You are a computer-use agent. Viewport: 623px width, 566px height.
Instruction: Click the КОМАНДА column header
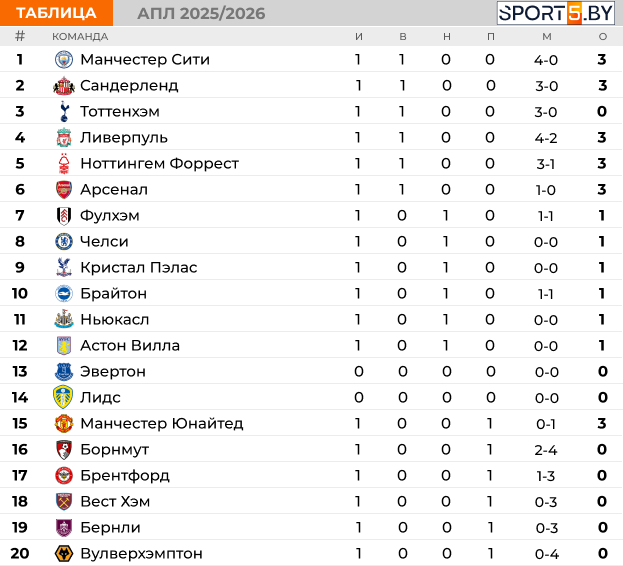(80, 37)
